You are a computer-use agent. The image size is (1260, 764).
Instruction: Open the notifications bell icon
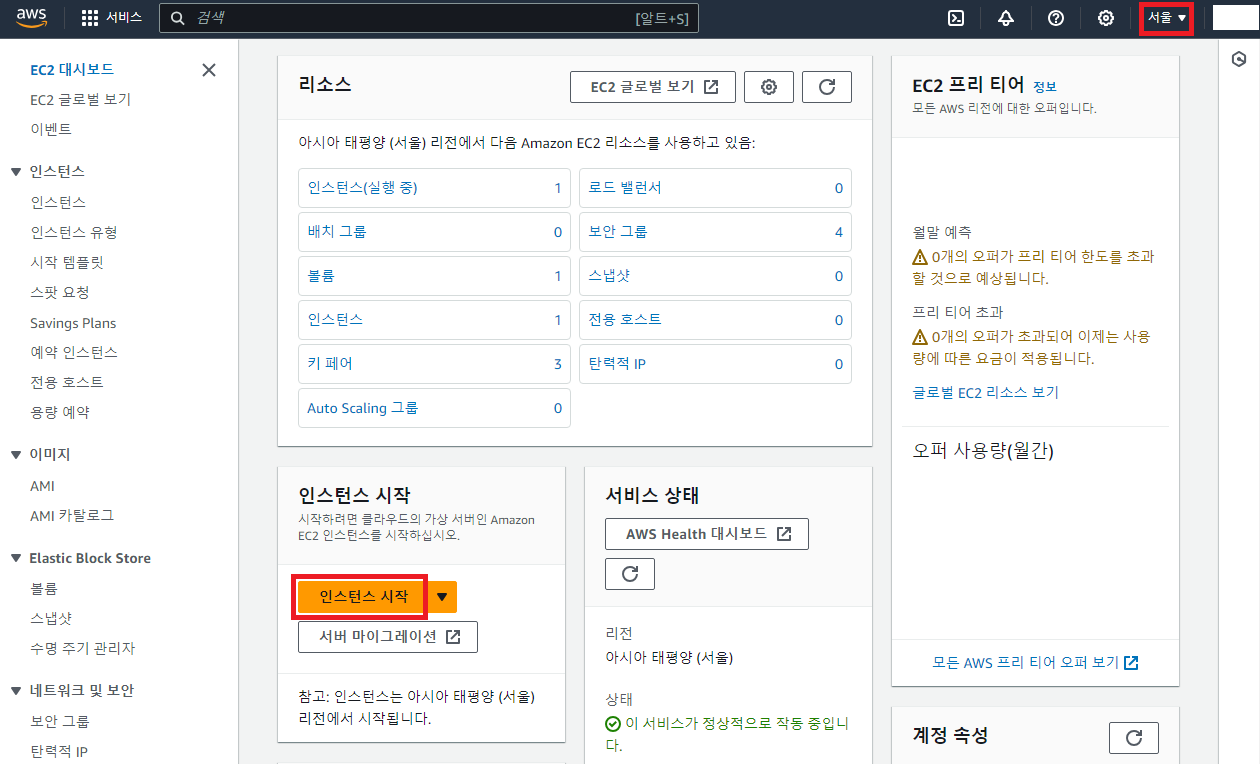coord(1006,18)
